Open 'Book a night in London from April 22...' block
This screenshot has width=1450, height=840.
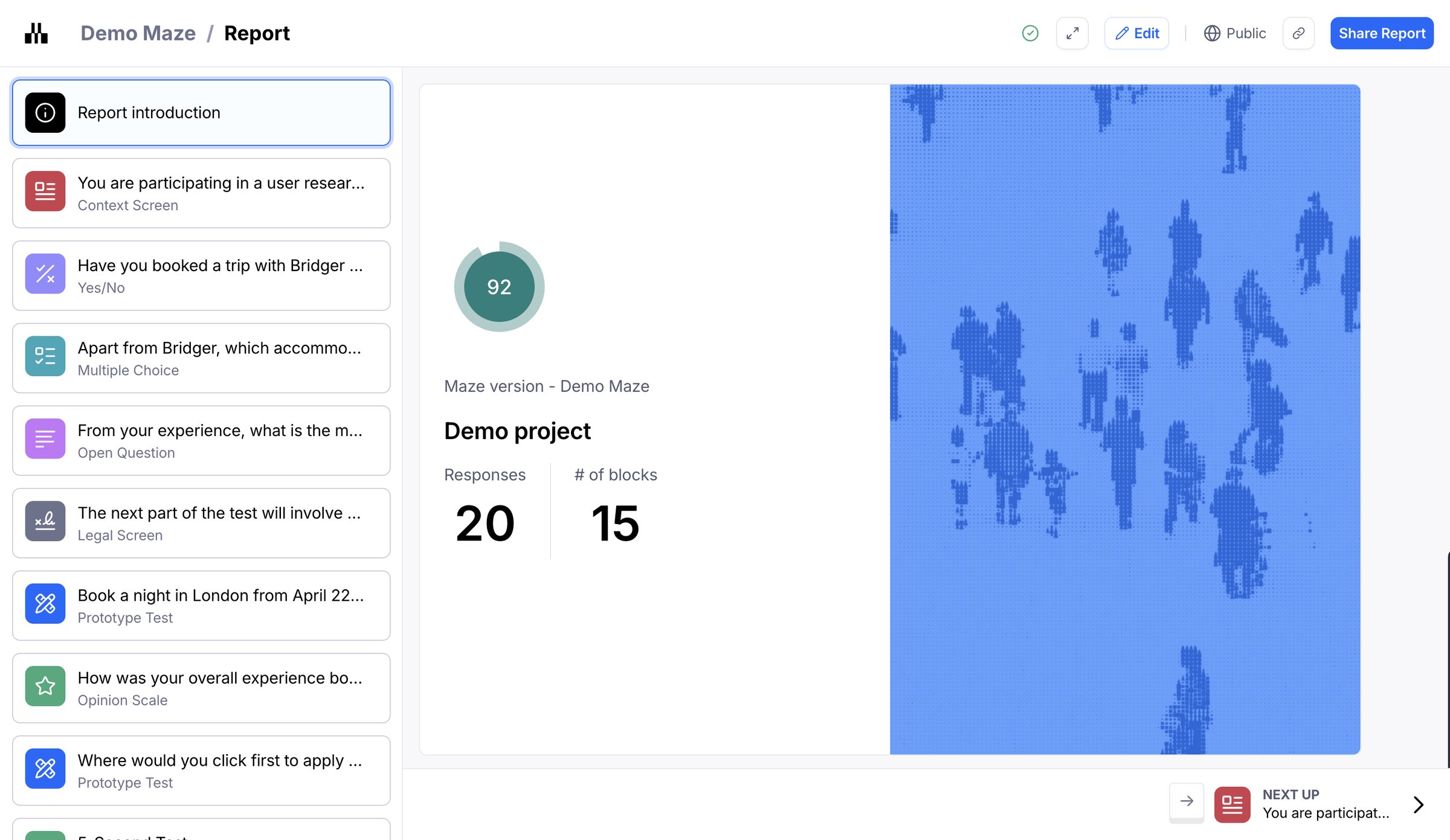pyautogui.click(x=201, y=606)
